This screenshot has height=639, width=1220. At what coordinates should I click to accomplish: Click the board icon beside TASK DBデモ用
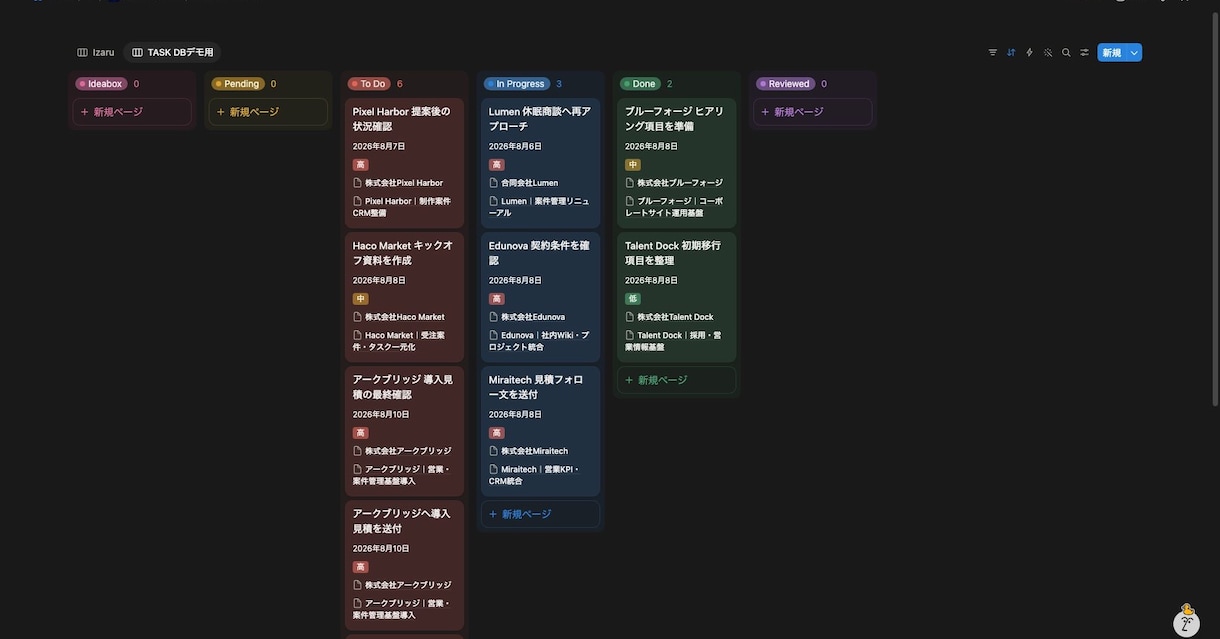[x=138, y=52]
